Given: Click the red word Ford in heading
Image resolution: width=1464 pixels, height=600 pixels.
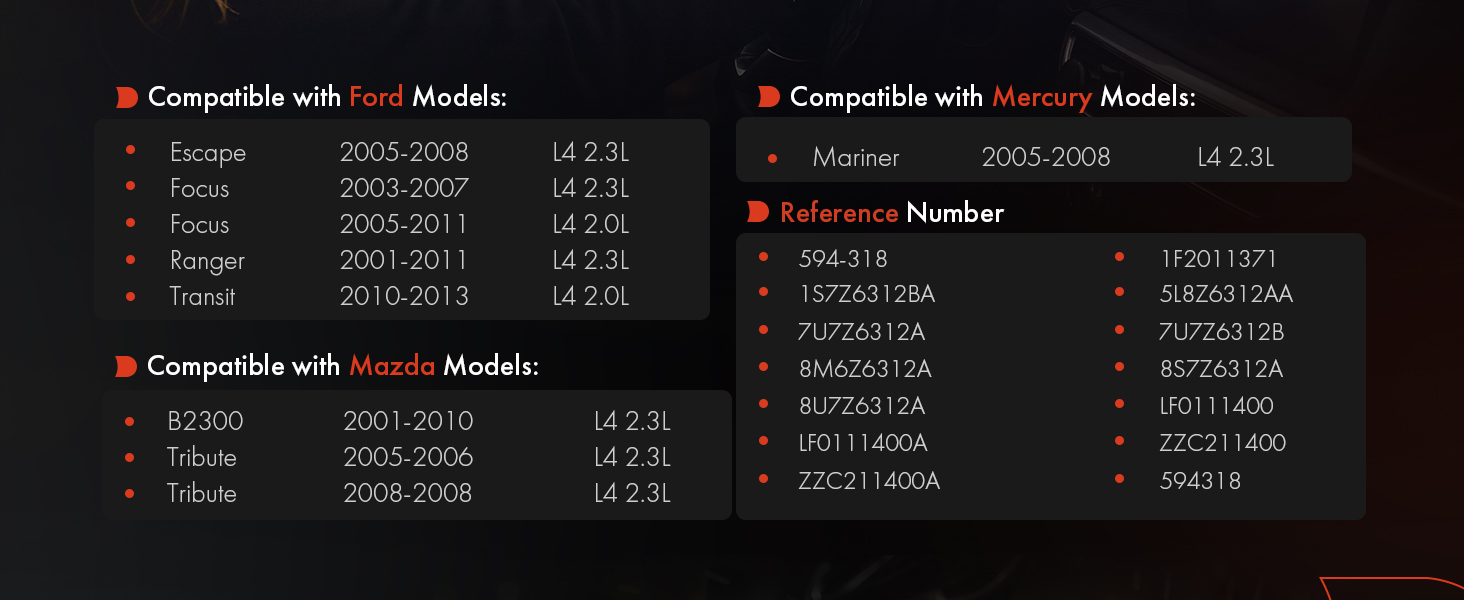Looking at the screenshot, I should click(376, 97).
